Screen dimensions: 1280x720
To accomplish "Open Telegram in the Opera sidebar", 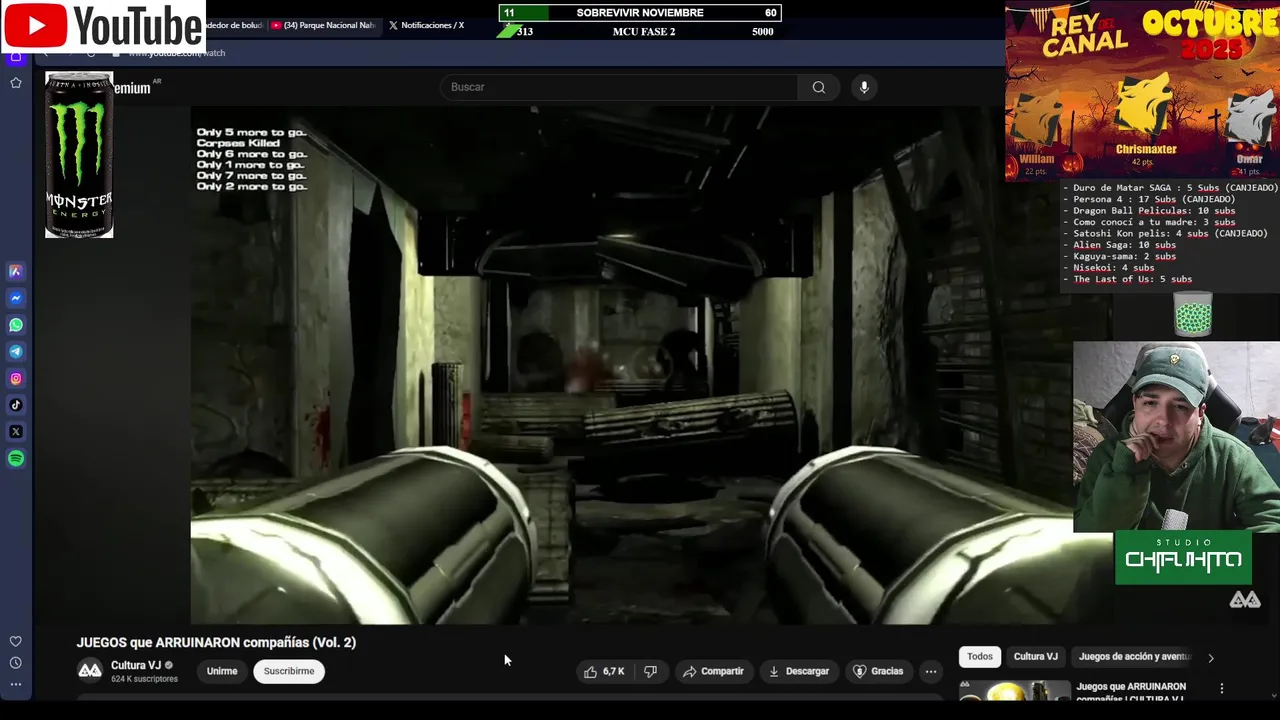I will 16,352.
